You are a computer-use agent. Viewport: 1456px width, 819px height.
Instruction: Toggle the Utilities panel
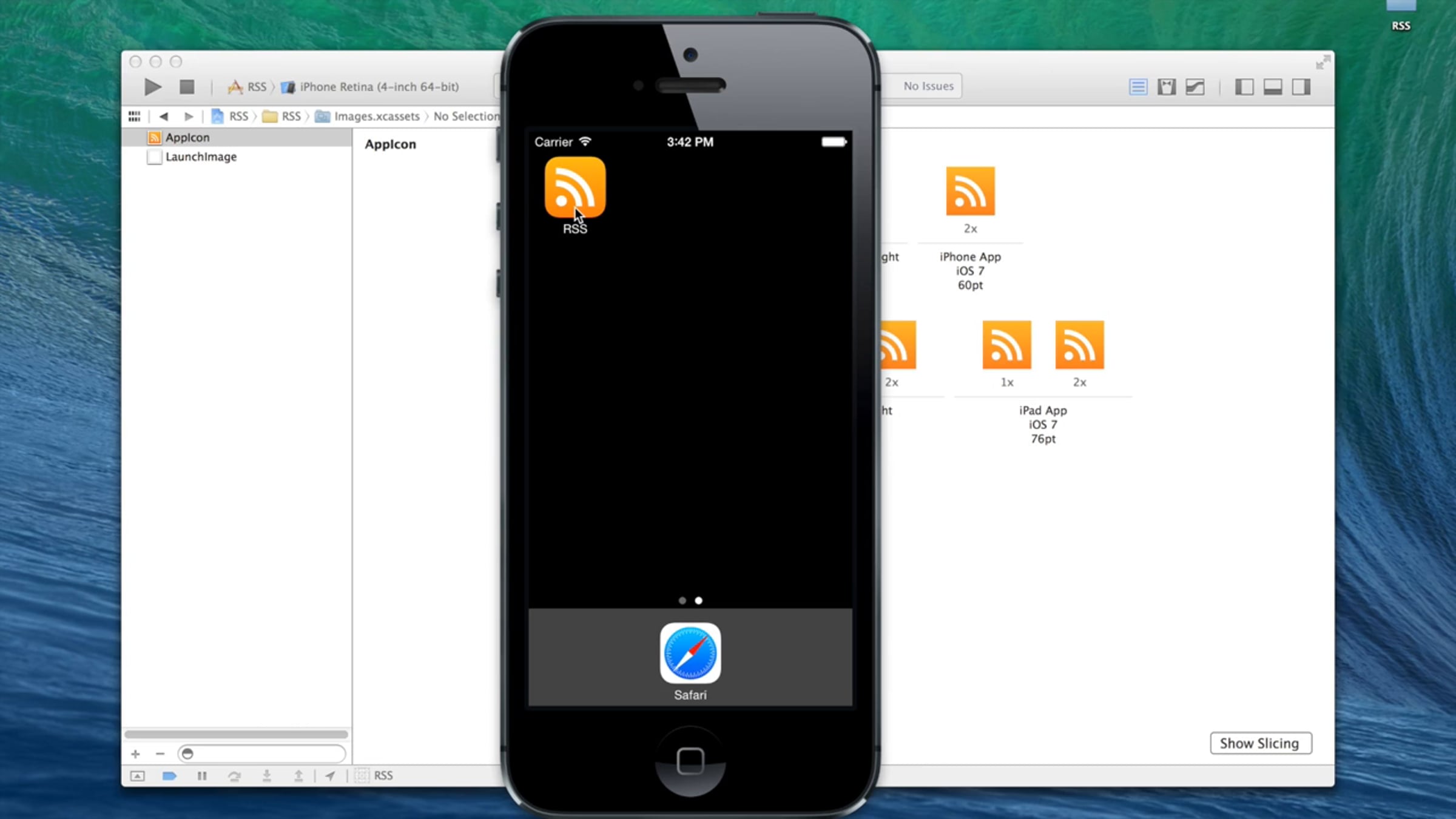1301,87
